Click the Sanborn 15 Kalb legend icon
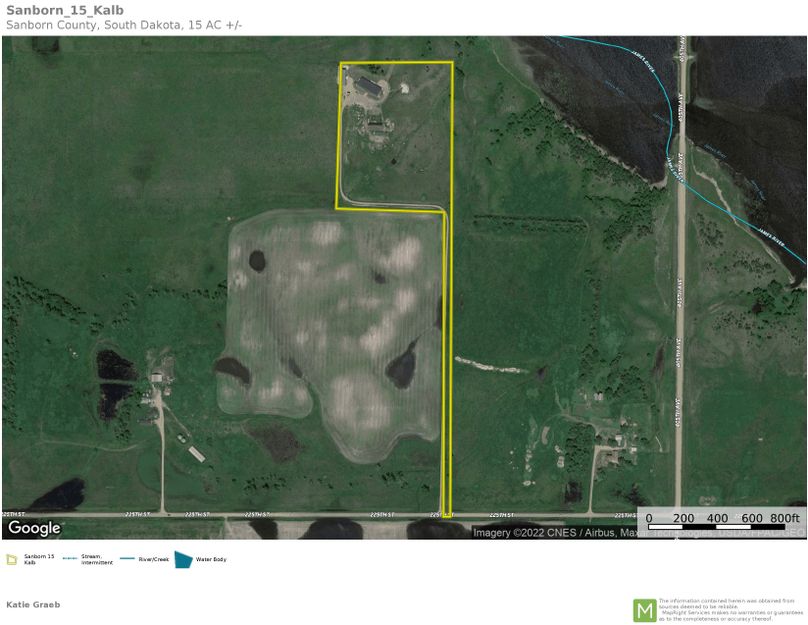 coord(11,557)
